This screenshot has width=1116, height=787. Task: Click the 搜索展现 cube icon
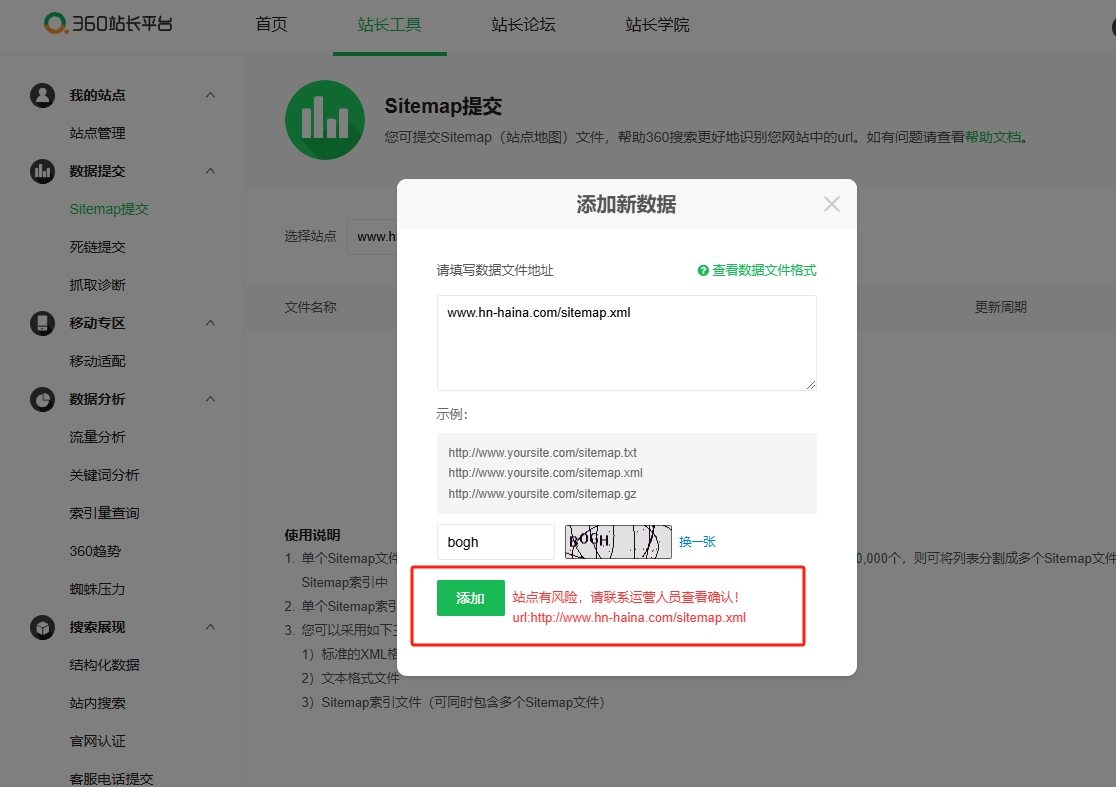pyautogui.click(x=42, y=627)
